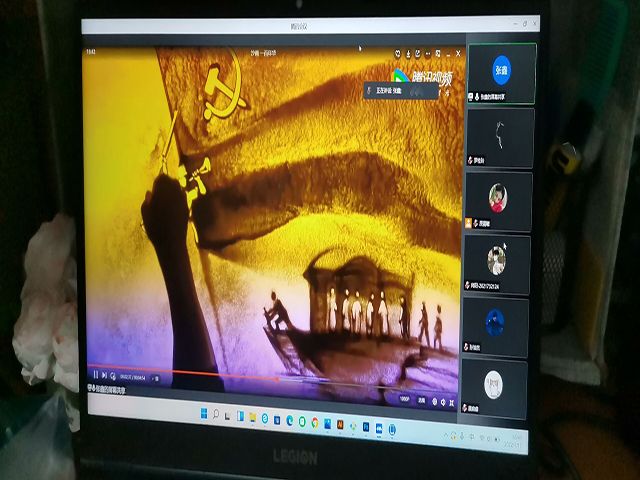Open the Windows Start menu

(x=204, y=413)
